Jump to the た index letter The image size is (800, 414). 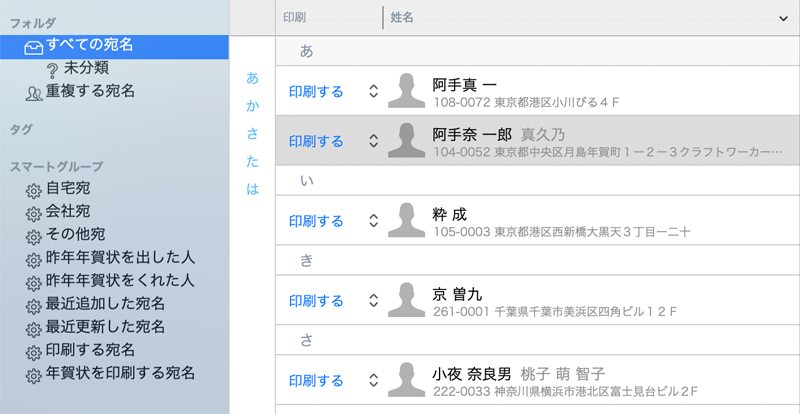253,162
